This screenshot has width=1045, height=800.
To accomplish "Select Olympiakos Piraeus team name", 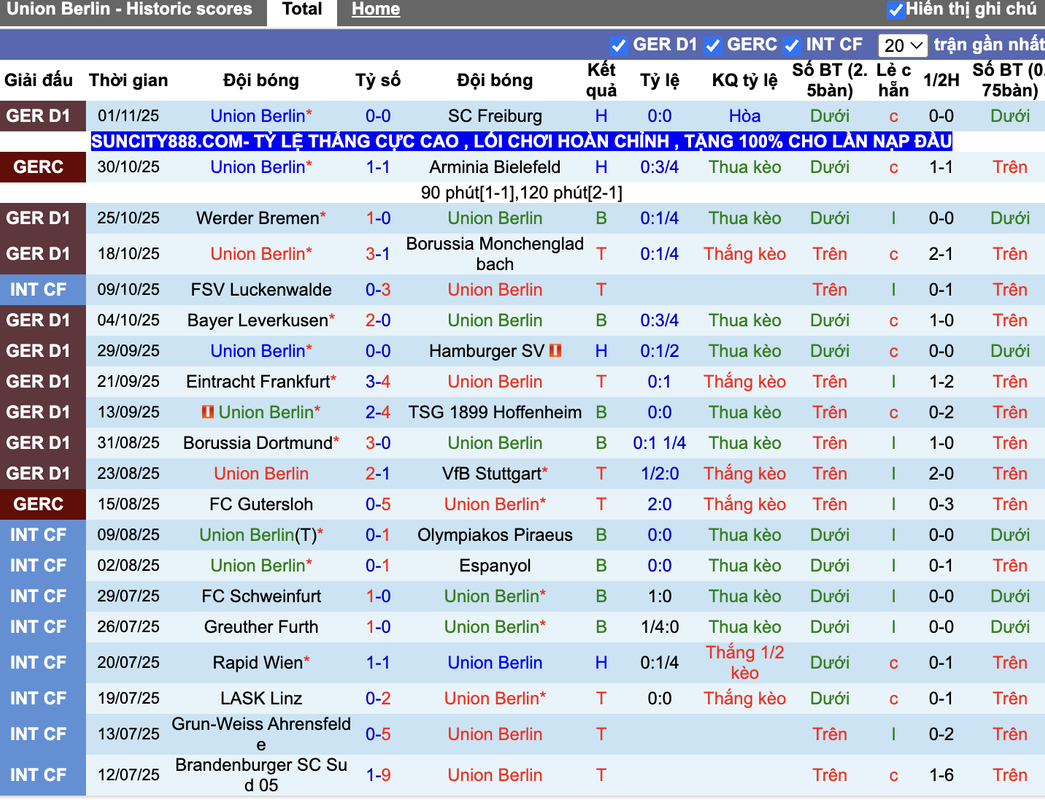I will (x=495, y=535).
